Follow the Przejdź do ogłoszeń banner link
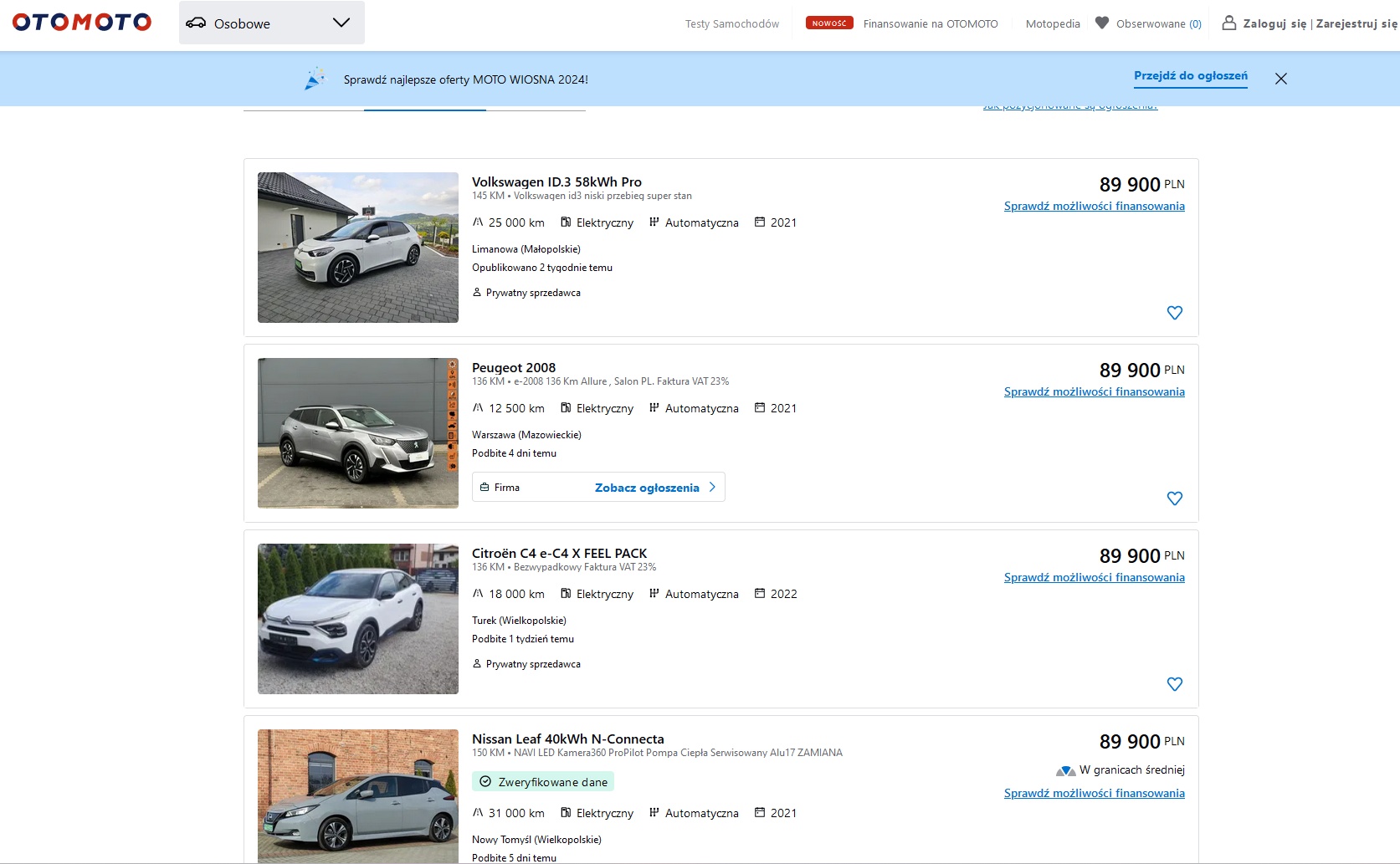Screen dimensions: 1400x864 [1191, 76]
